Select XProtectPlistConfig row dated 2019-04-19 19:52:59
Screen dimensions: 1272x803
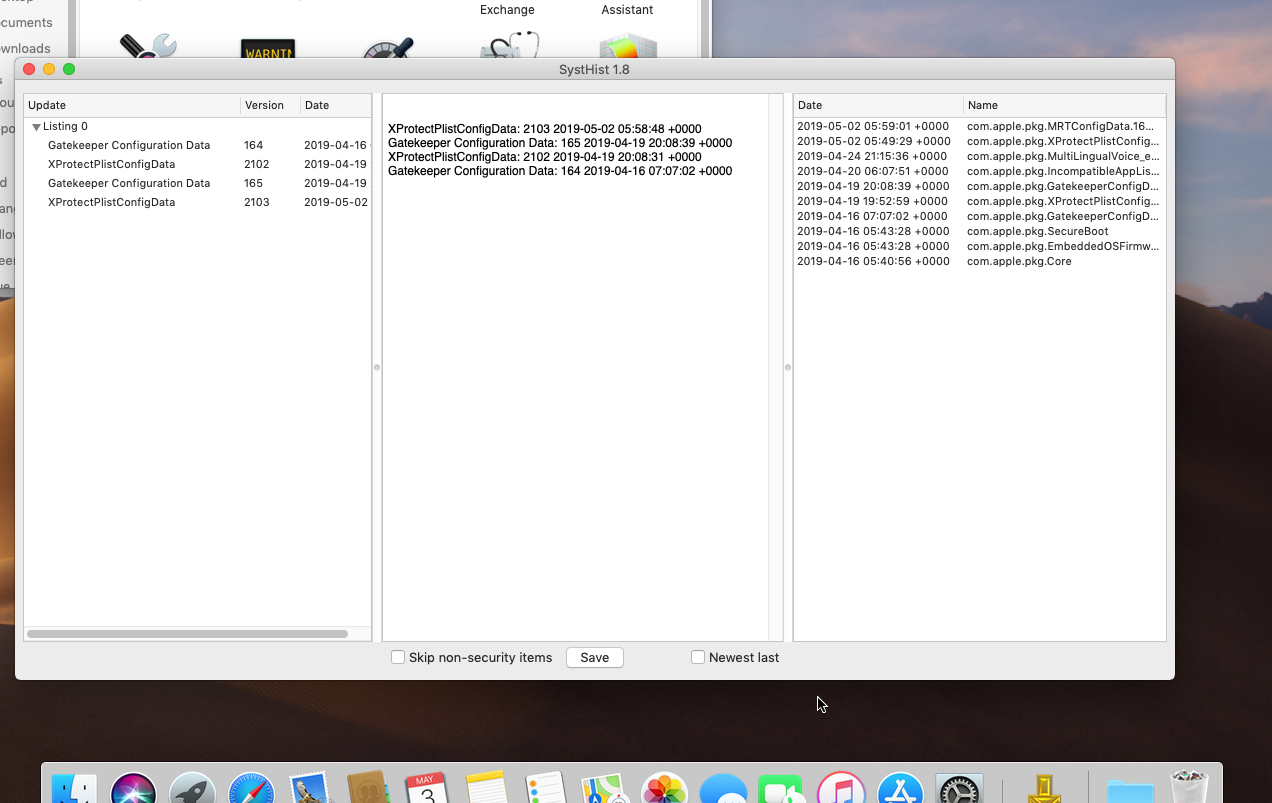[x=979, y=201]
